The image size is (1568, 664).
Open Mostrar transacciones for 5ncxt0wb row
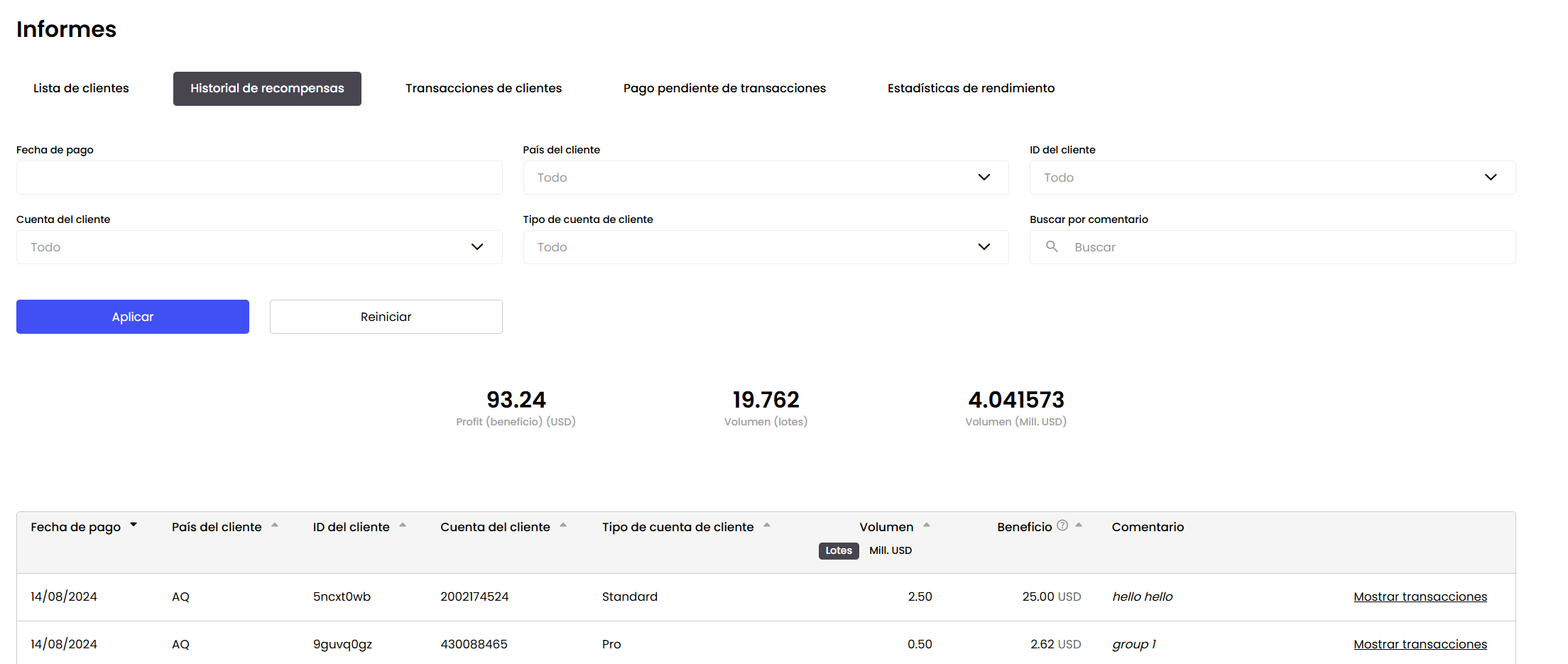pos(1420,597)
